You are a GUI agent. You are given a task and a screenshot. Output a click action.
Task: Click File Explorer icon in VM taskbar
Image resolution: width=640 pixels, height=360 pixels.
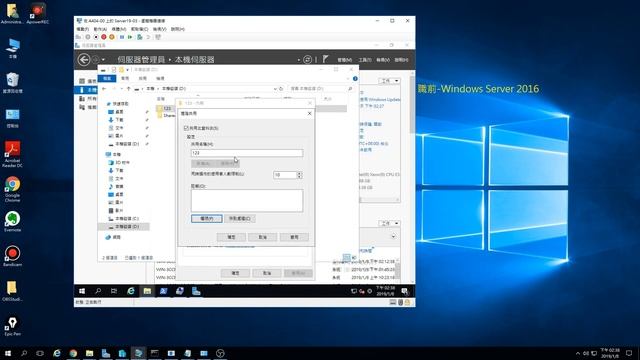pos(147,291)
